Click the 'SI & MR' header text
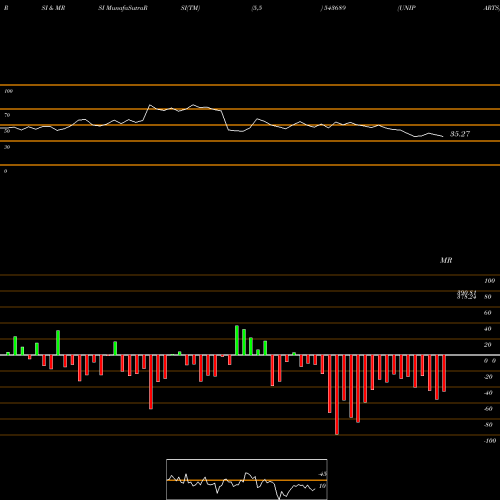The width and height of the screenshot is (500, 500). pos(53,8)
